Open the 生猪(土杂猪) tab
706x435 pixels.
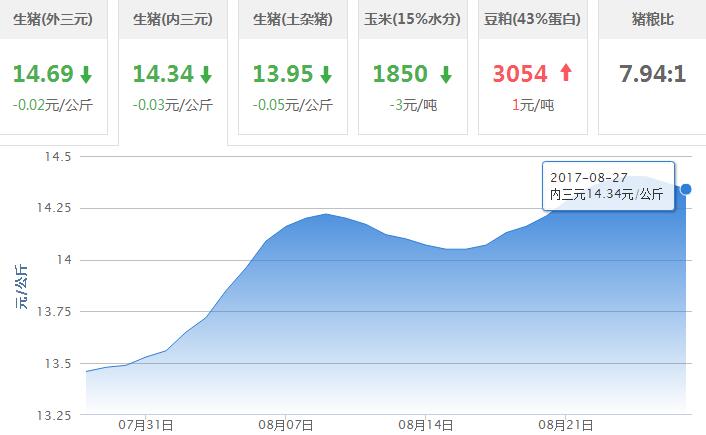tap(293, 19)
